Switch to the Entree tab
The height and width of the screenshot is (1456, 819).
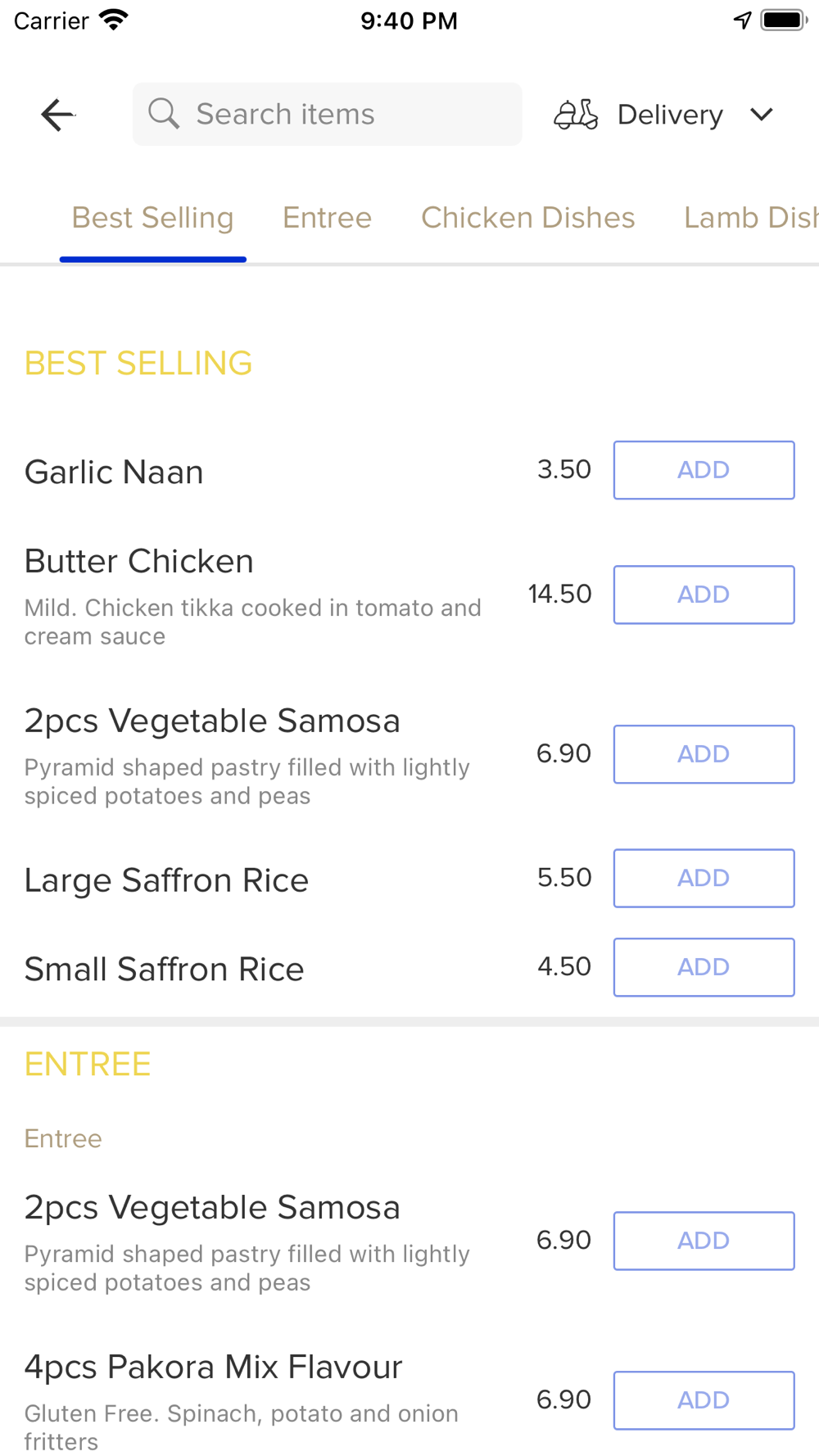pyautogui.click(x=327, y=218)
